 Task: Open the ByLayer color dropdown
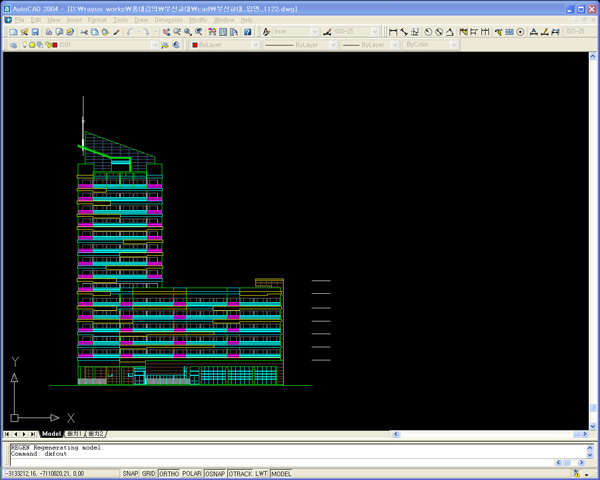(x=257, y=45)
